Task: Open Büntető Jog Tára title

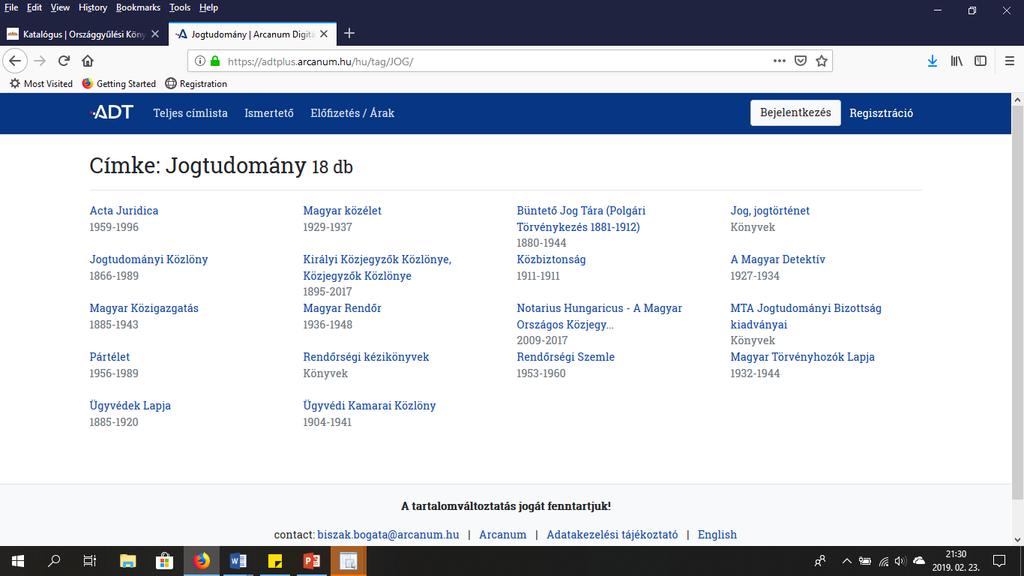Action: click(581, 219)
